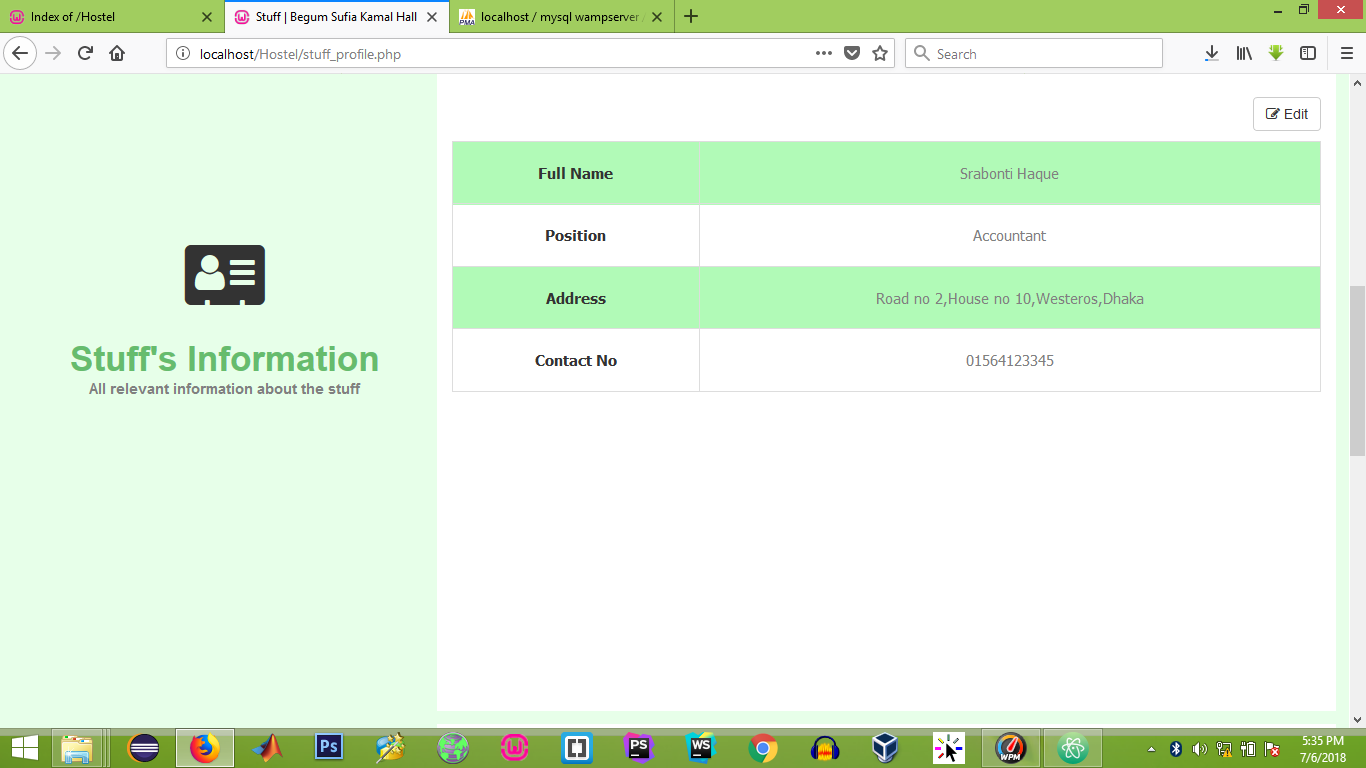Open Atom editor from the taskbar
This screenshot has width=1366, height=768.
click(x=1071, y=747)
